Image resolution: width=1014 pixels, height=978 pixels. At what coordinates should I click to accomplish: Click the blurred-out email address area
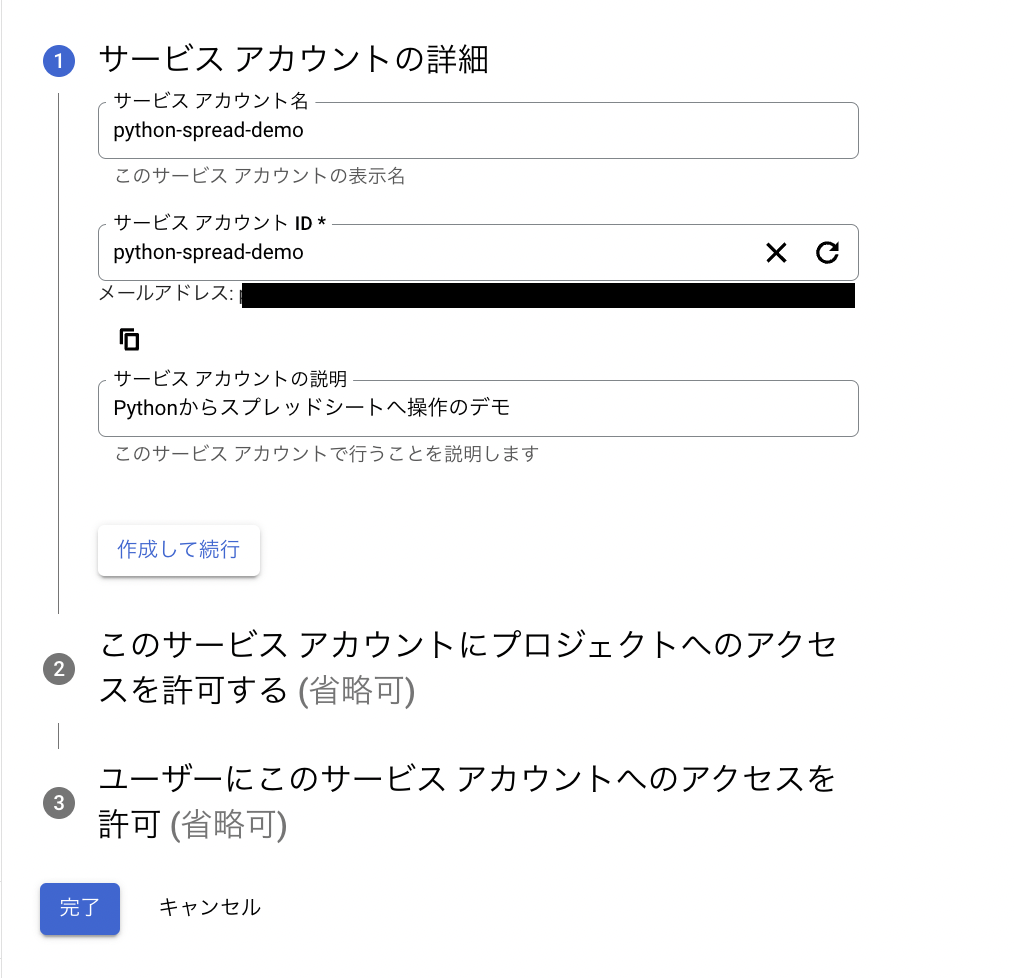coord(548,295)
